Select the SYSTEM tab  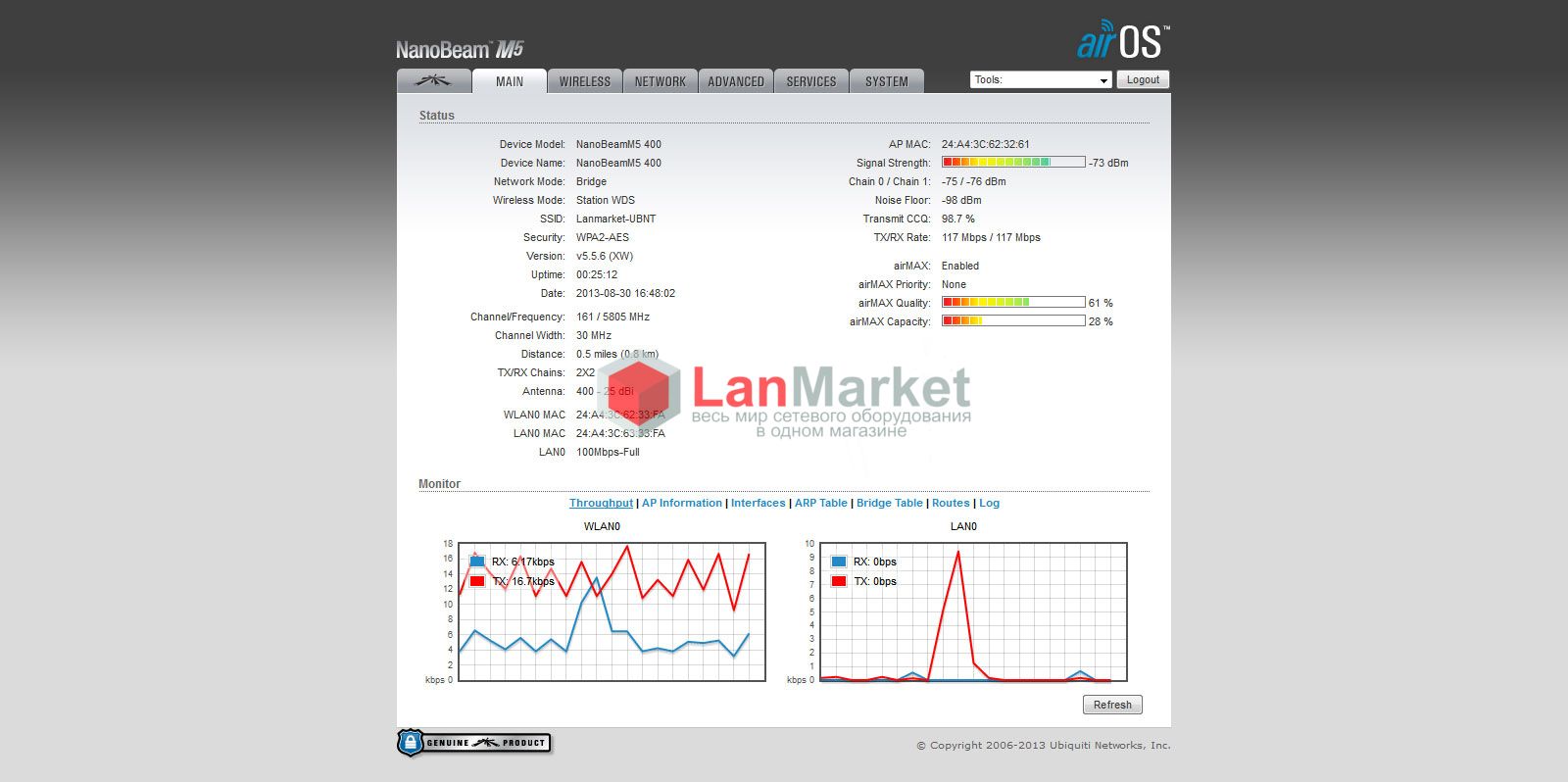886,81
